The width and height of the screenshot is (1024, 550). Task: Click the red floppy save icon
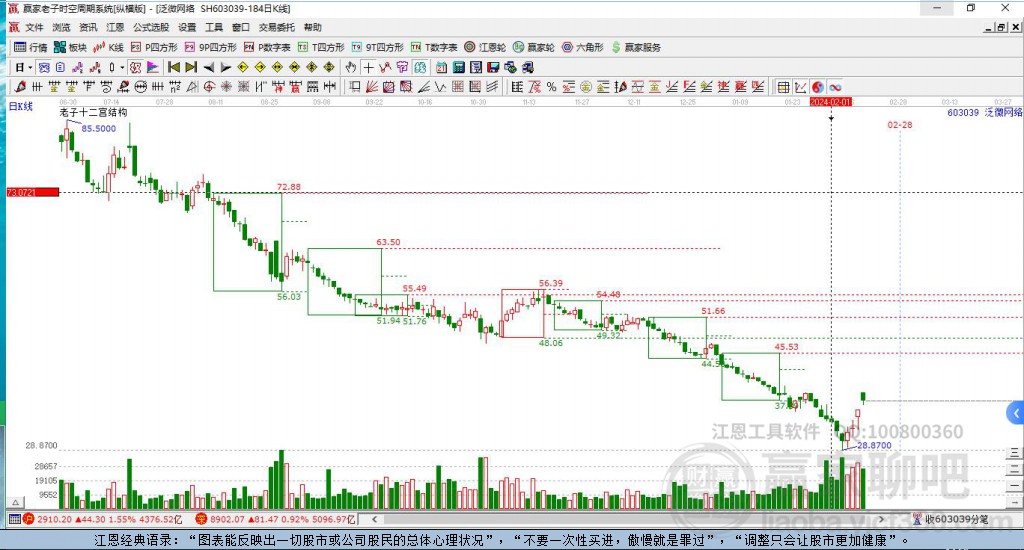tap(493, 67)
